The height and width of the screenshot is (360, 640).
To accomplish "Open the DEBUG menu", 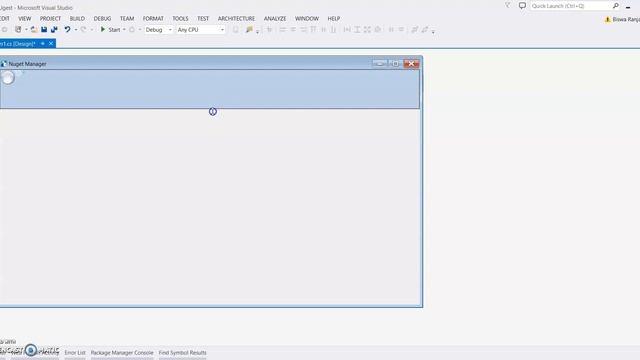I will tap(102, 18).
